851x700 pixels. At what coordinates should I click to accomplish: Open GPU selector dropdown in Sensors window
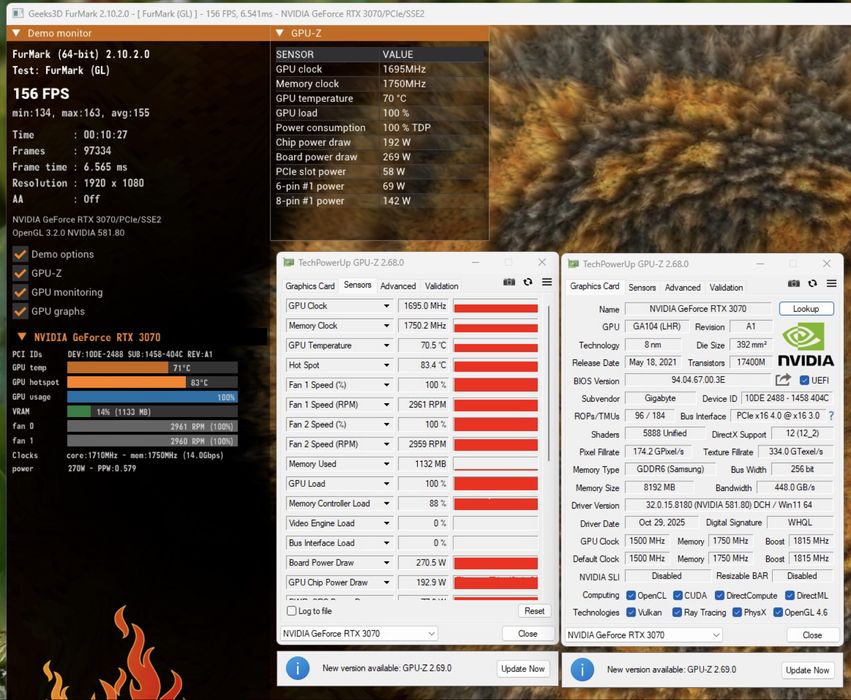(x=359, y=633)
